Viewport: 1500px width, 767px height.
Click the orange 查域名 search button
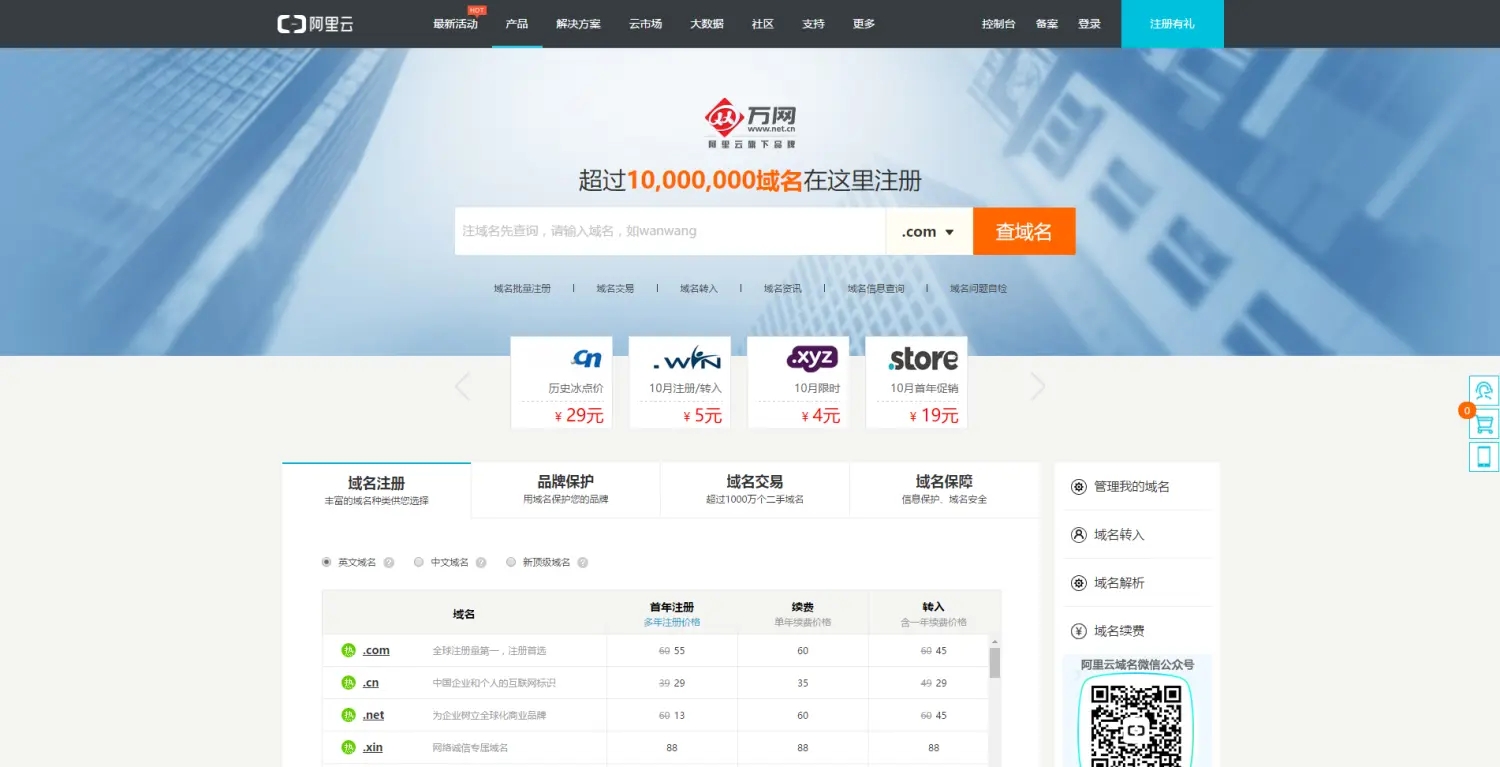tap(1024, 231)
